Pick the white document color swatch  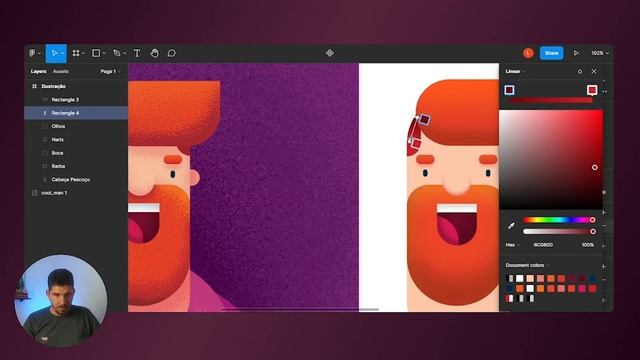click(519, 278)
